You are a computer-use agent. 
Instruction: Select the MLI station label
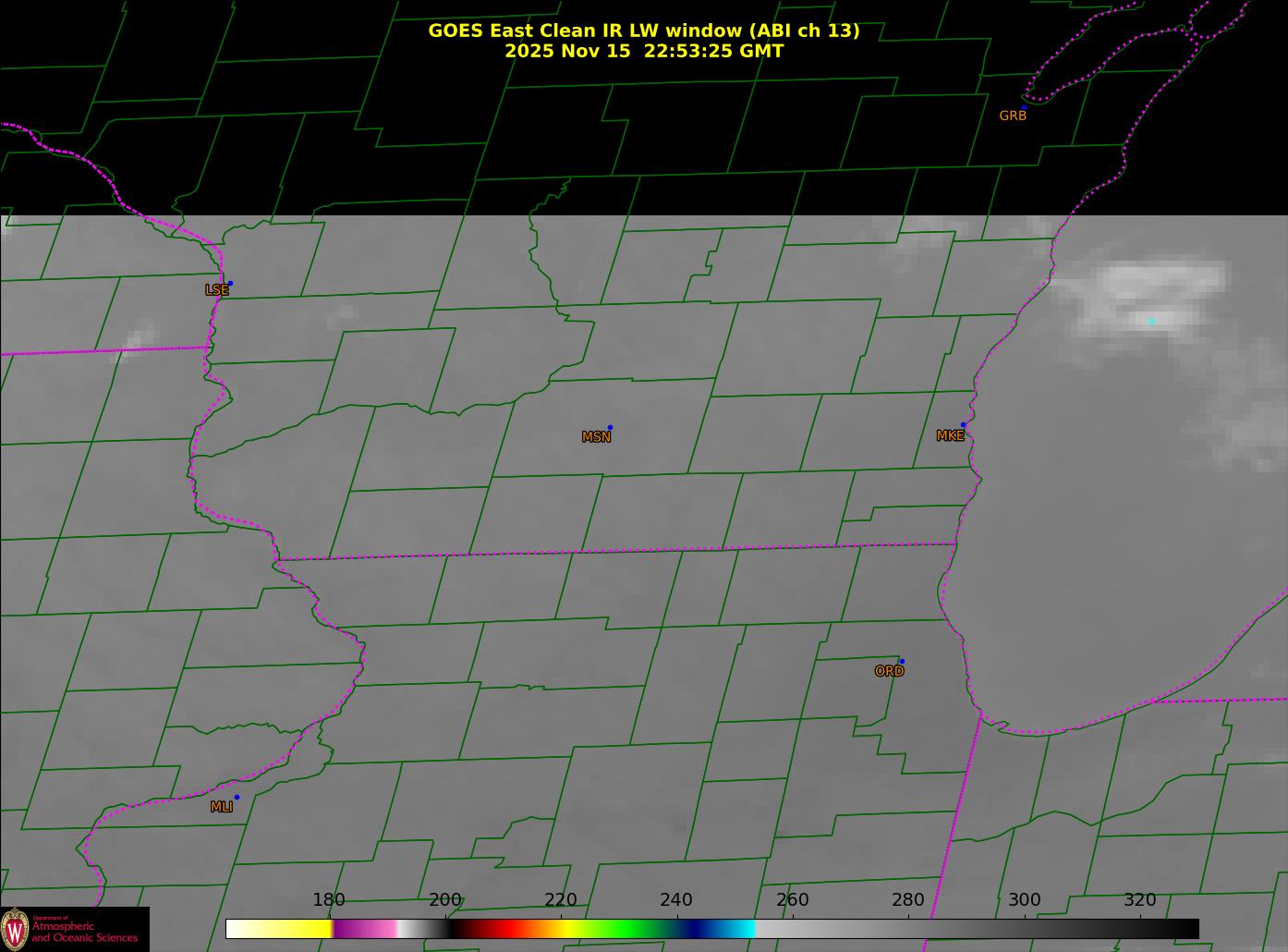coord(221,807)
